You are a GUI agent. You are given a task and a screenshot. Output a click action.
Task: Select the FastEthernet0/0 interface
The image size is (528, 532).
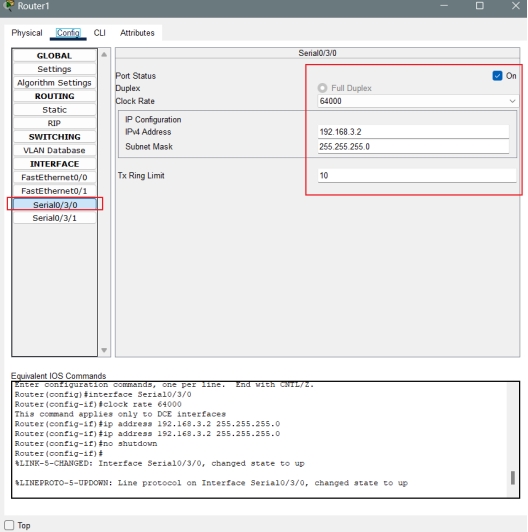click(54, 177)
